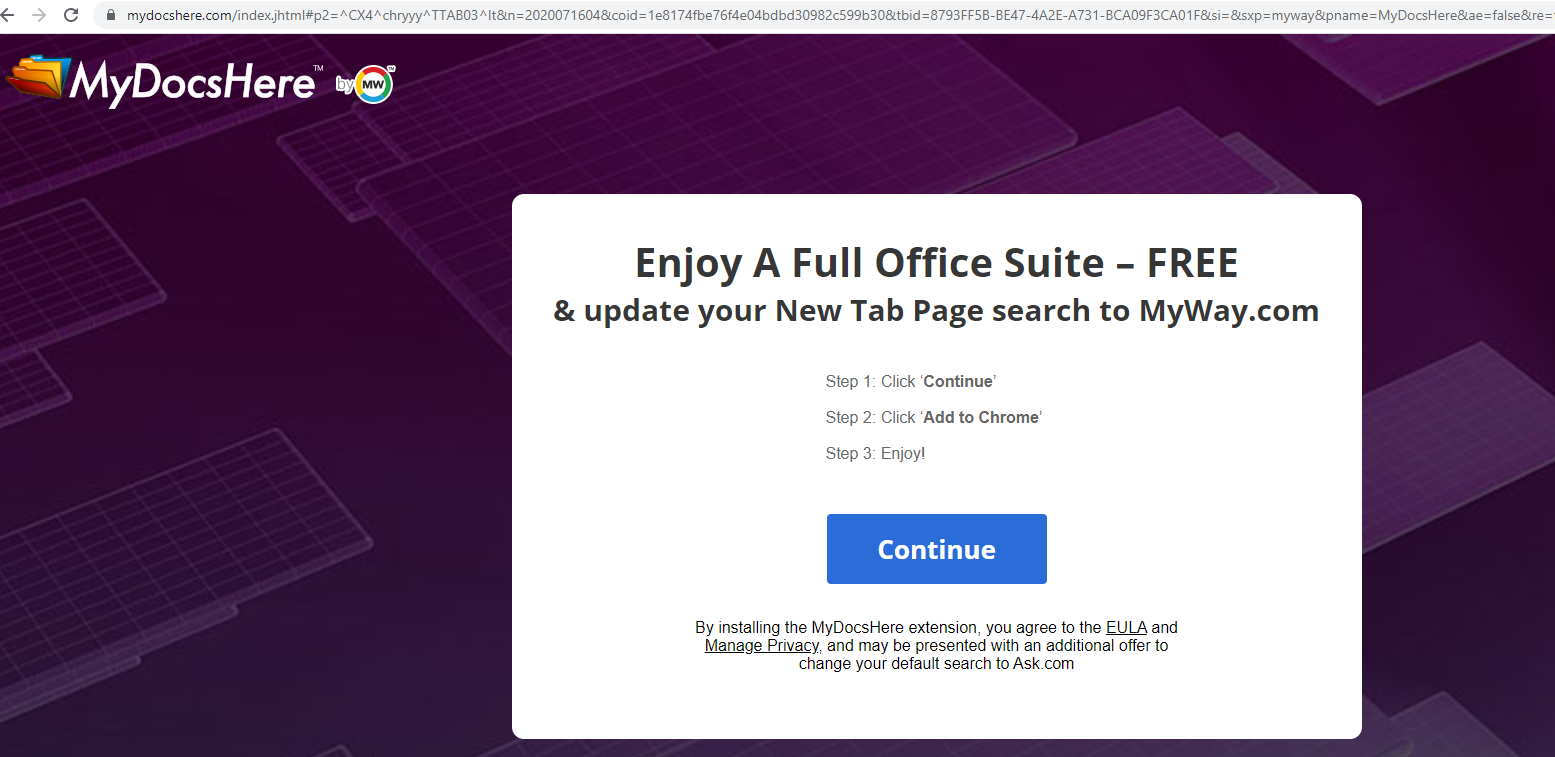1555x757 pixels.
Task: Reload the page with the refresh icon
Action: (71, 15)
